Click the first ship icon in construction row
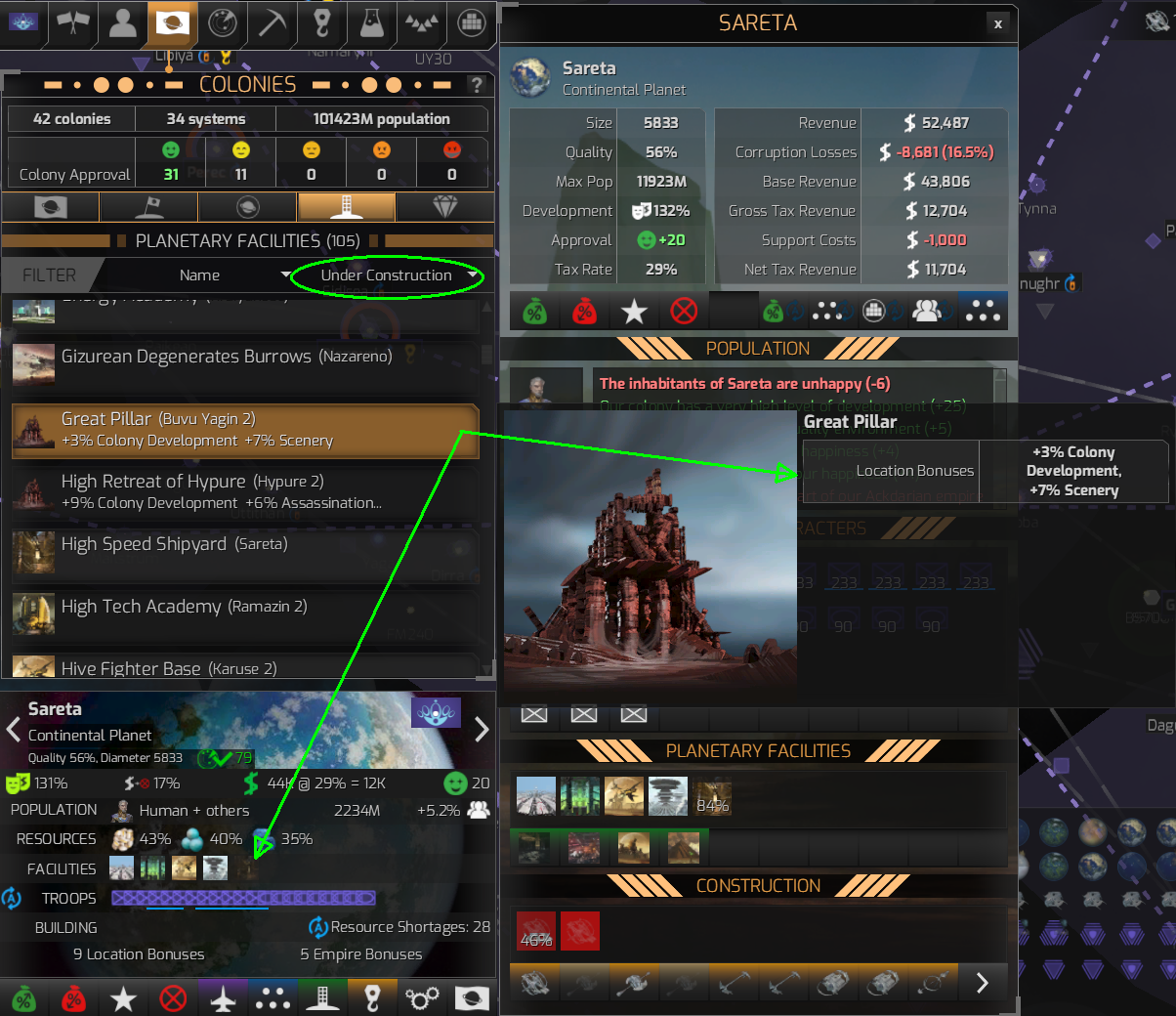The width and height of the screenshot is (1176, 1016). [534, 983]
